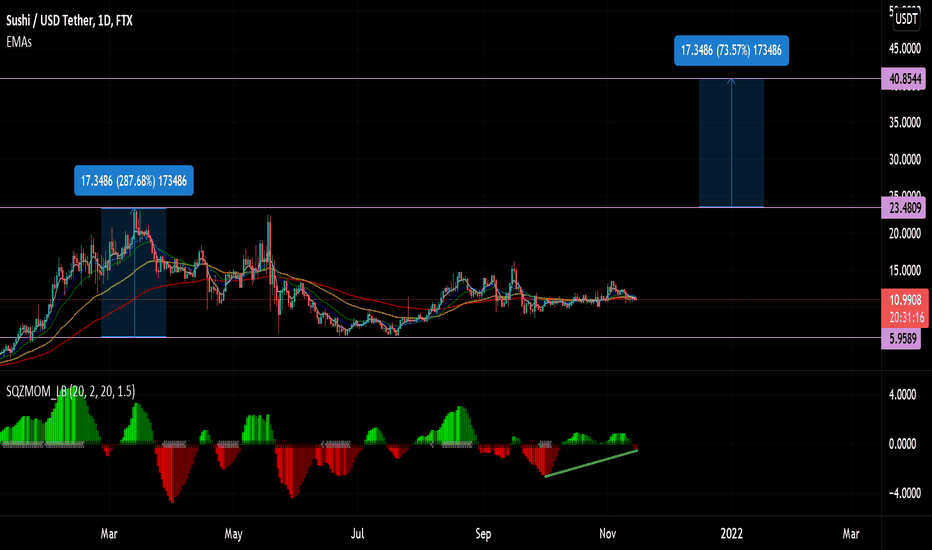Click the -4.0000 indicator axis value
Viewport: 932px width, 550px height.
pos(902,494)
